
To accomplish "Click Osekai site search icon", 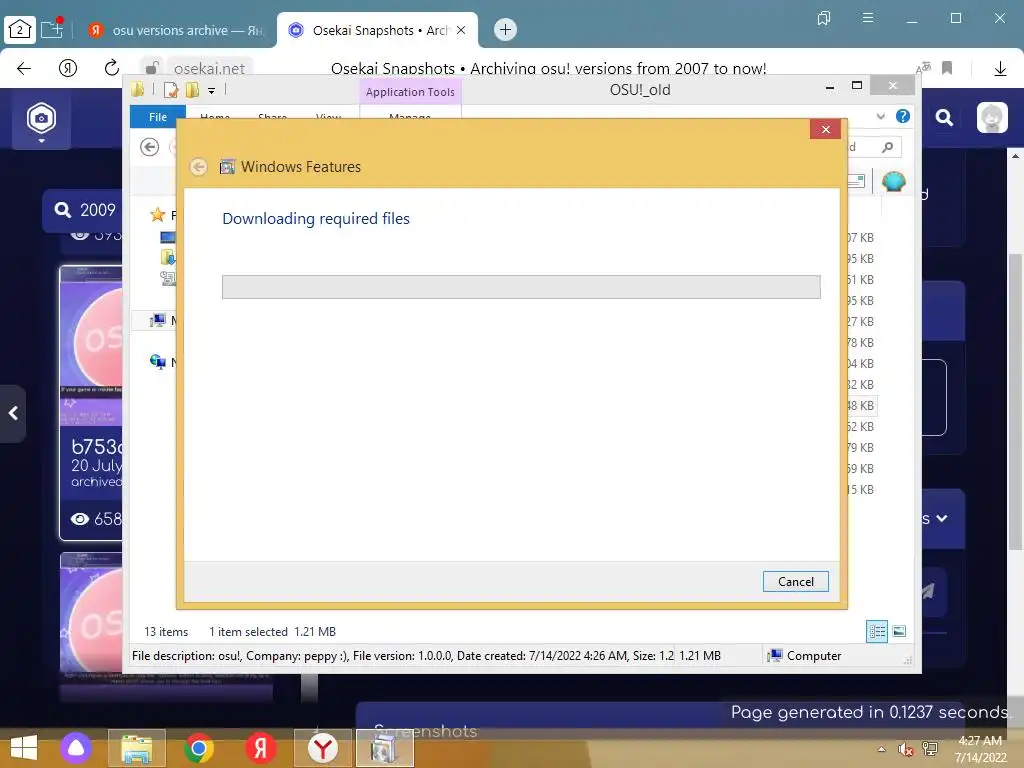I will (x=944, y=118).
